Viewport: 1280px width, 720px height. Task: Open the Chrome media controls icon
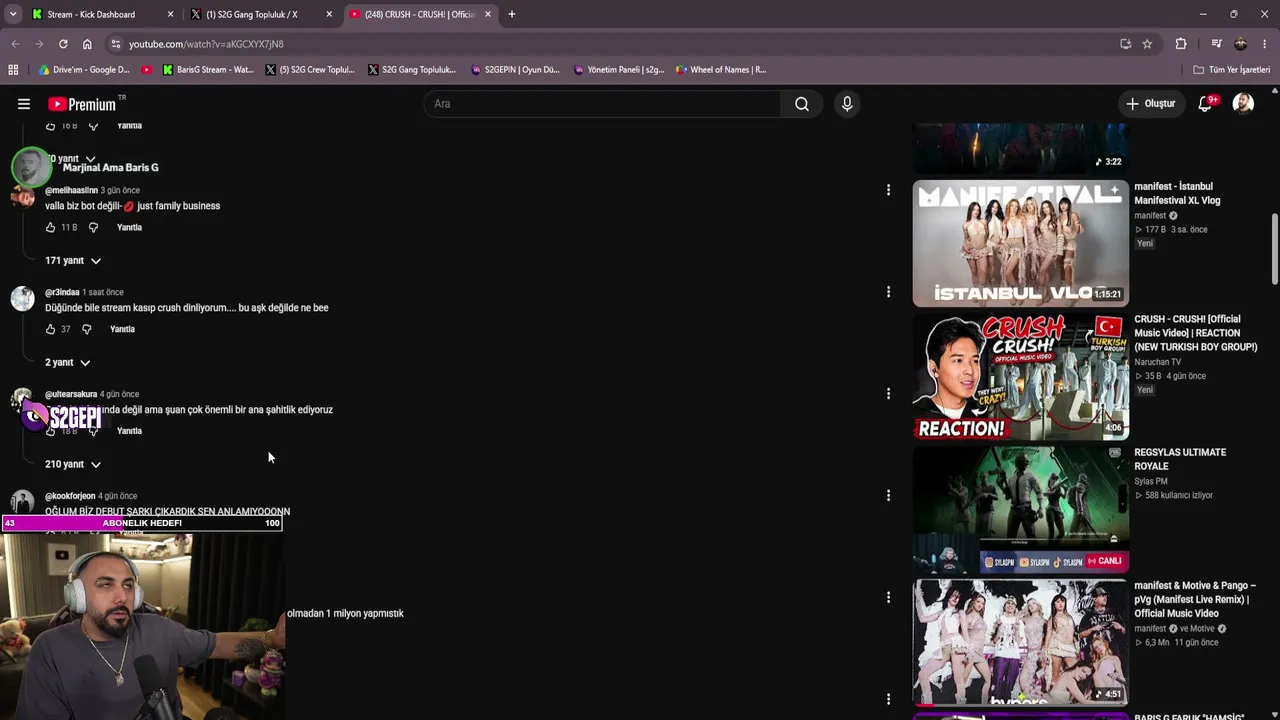[1216, 44]
